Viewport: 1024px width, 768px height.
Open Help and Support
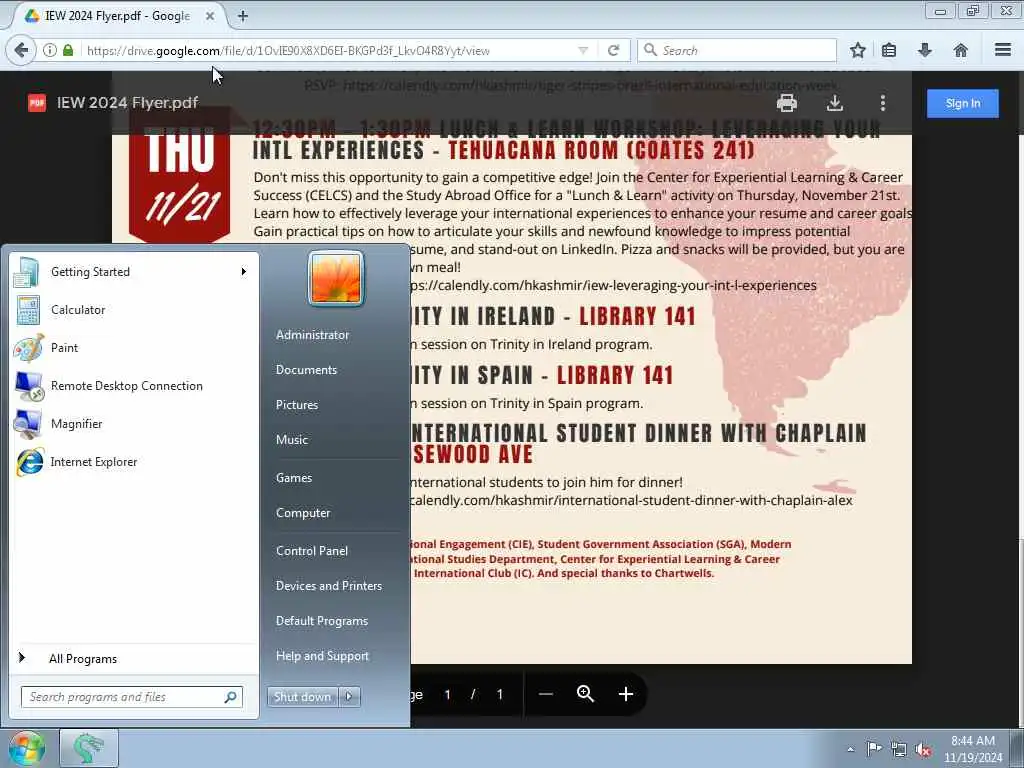tap(322, 656)
